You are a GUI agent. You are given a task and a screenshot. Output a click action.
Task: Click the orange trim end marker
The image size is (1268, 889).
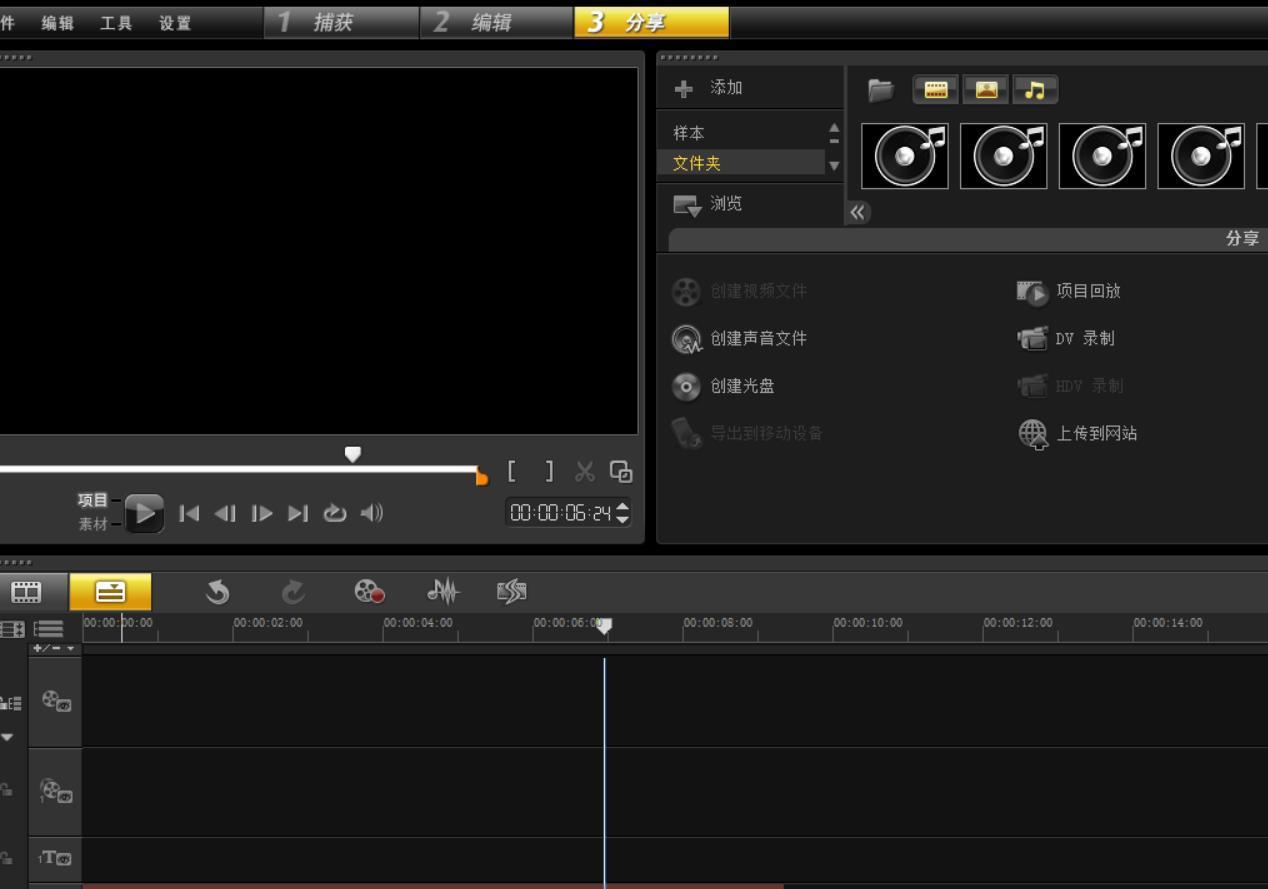[483, 478]
